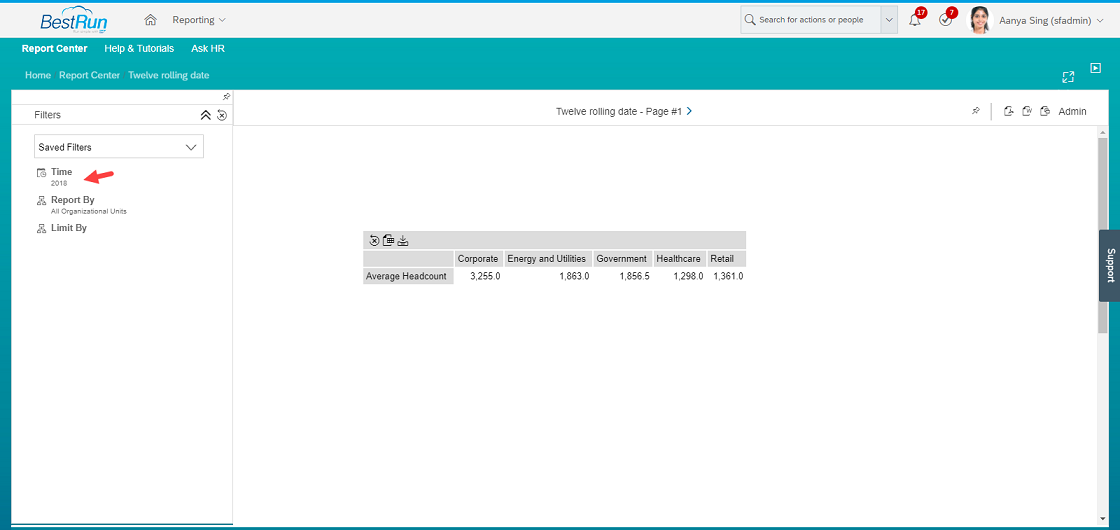The image size is (1120, 530).
Task: Click the vertical scrollbar thumb
Action: coord(1103,235)
